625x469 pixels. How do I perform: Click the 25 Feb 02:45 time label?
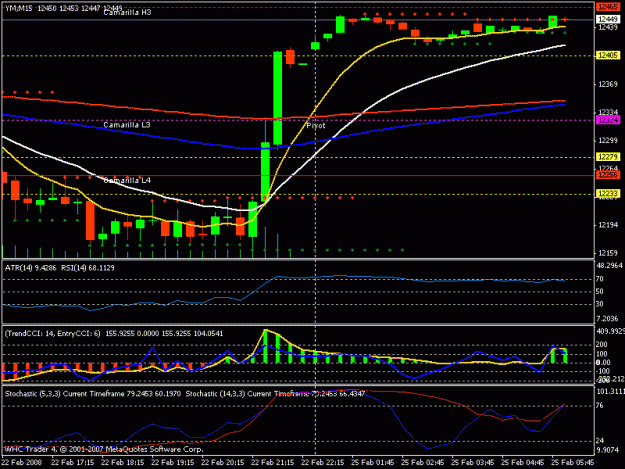pos(423,463)
